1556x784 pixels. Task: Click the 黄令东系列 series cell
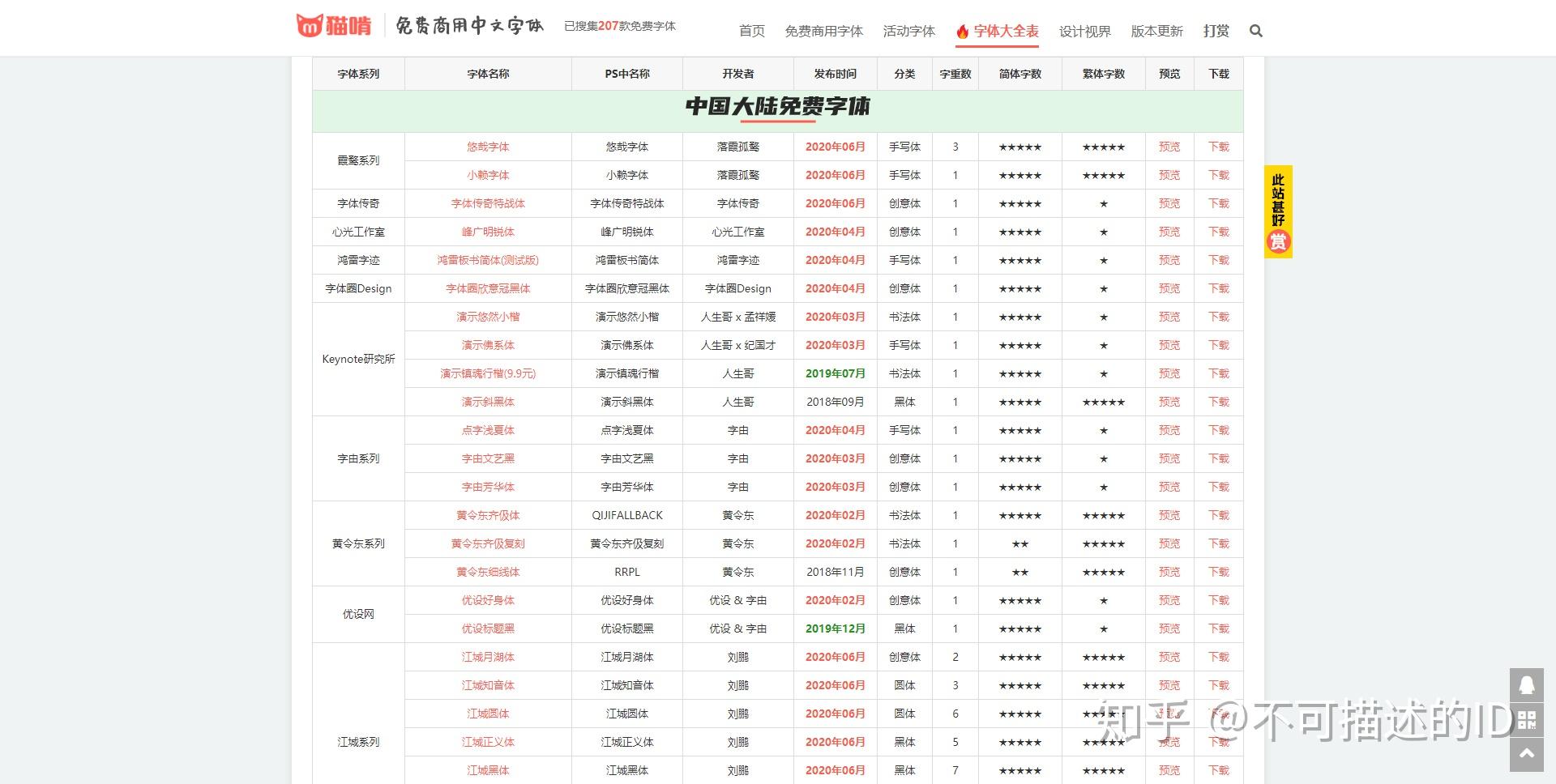[358, 543]
